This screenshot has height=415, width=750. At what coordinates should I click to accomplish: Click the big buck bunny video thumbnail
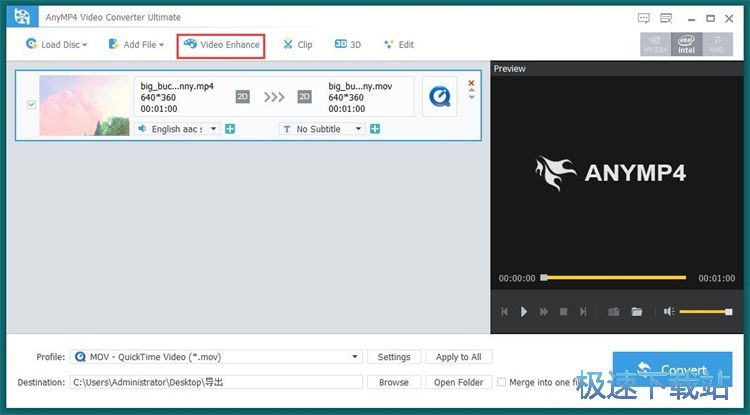coord(85,106)
